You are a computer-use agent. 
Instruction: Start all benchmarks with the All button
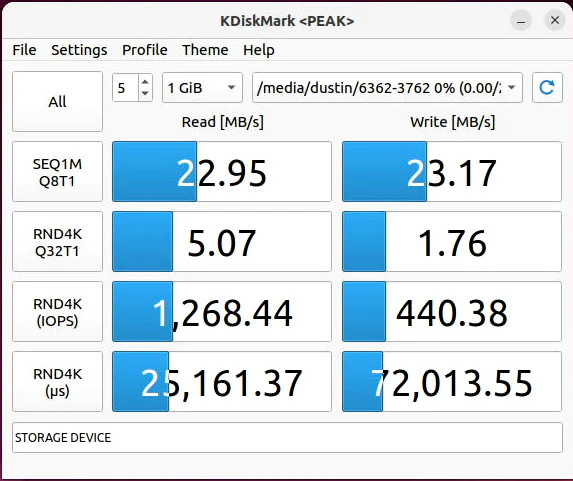(x=57, y=102)
